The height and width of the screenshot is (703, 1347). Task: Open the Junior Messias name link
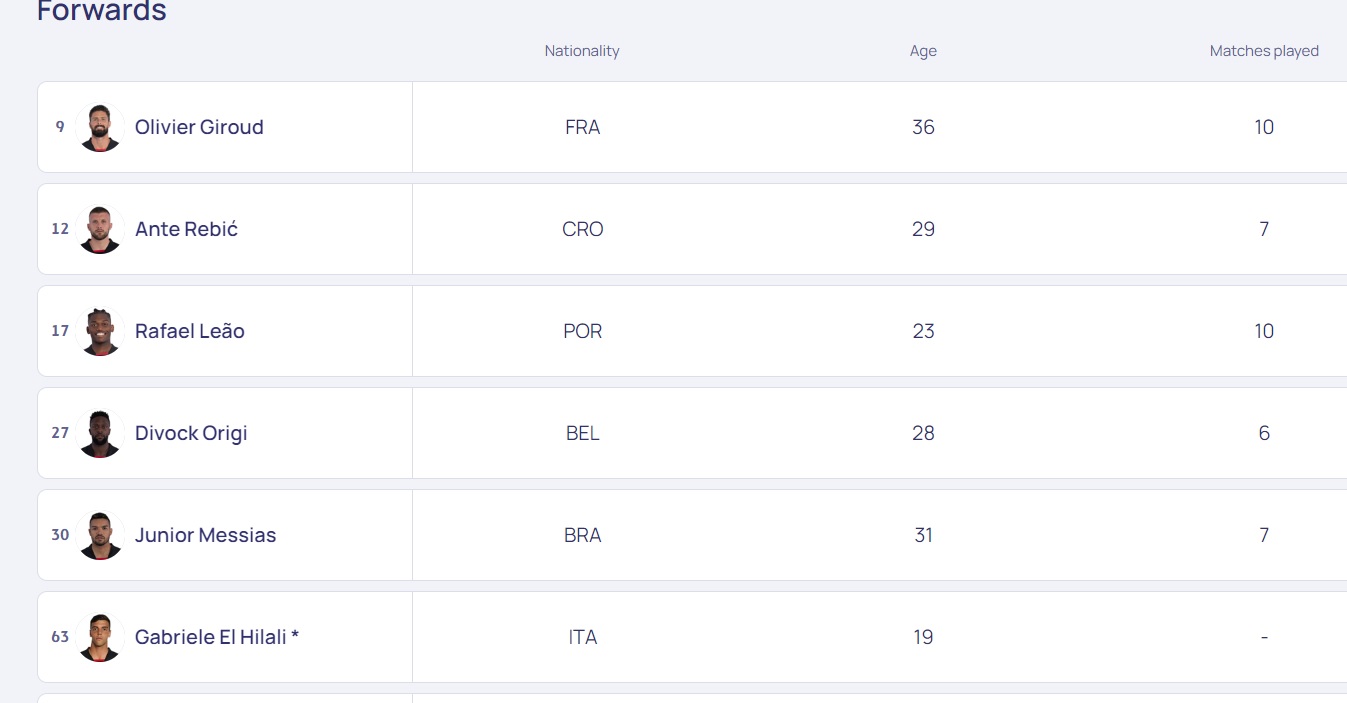click(205, 535)
